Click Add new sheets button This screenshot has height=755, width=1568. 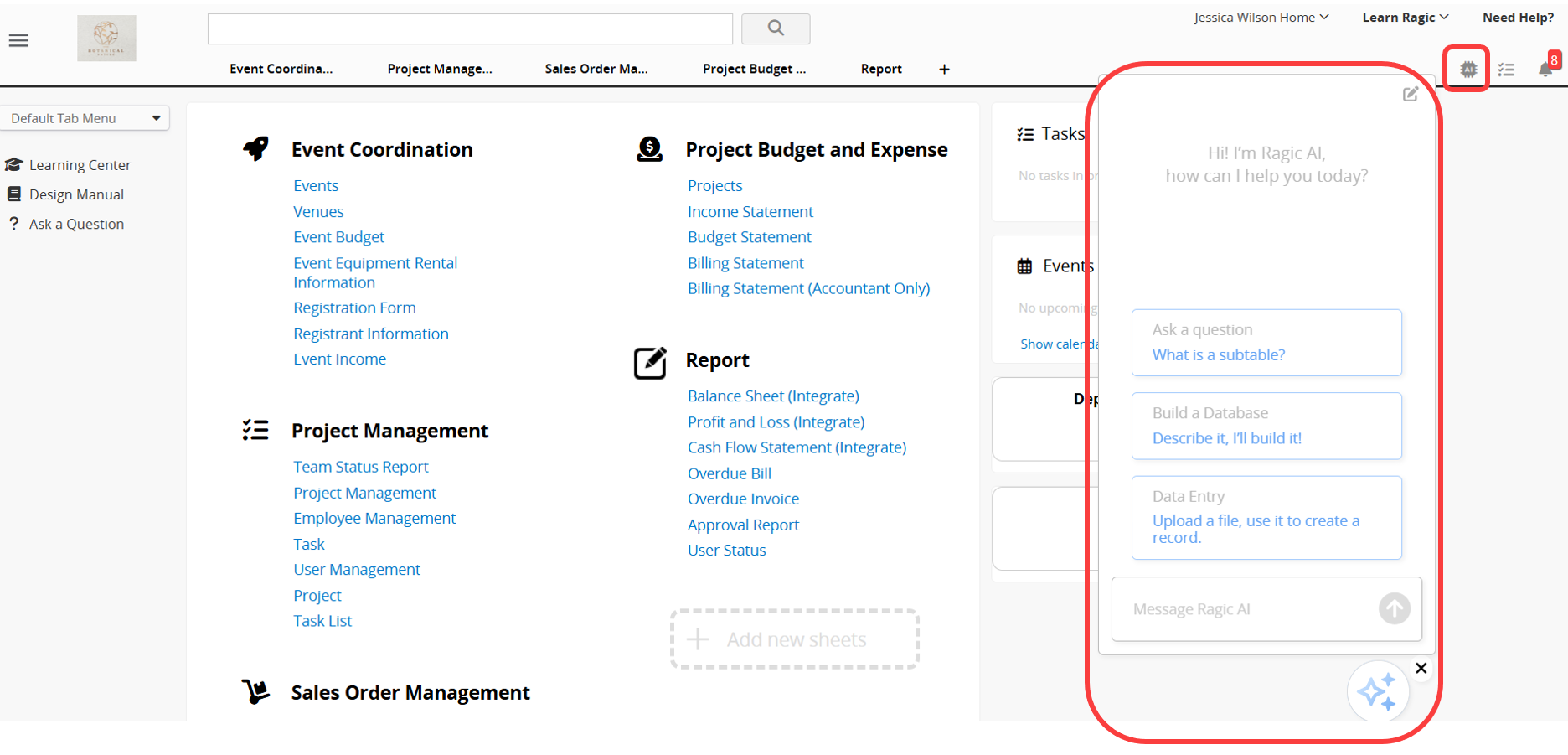pyautogui.click(x=795, y=639)
